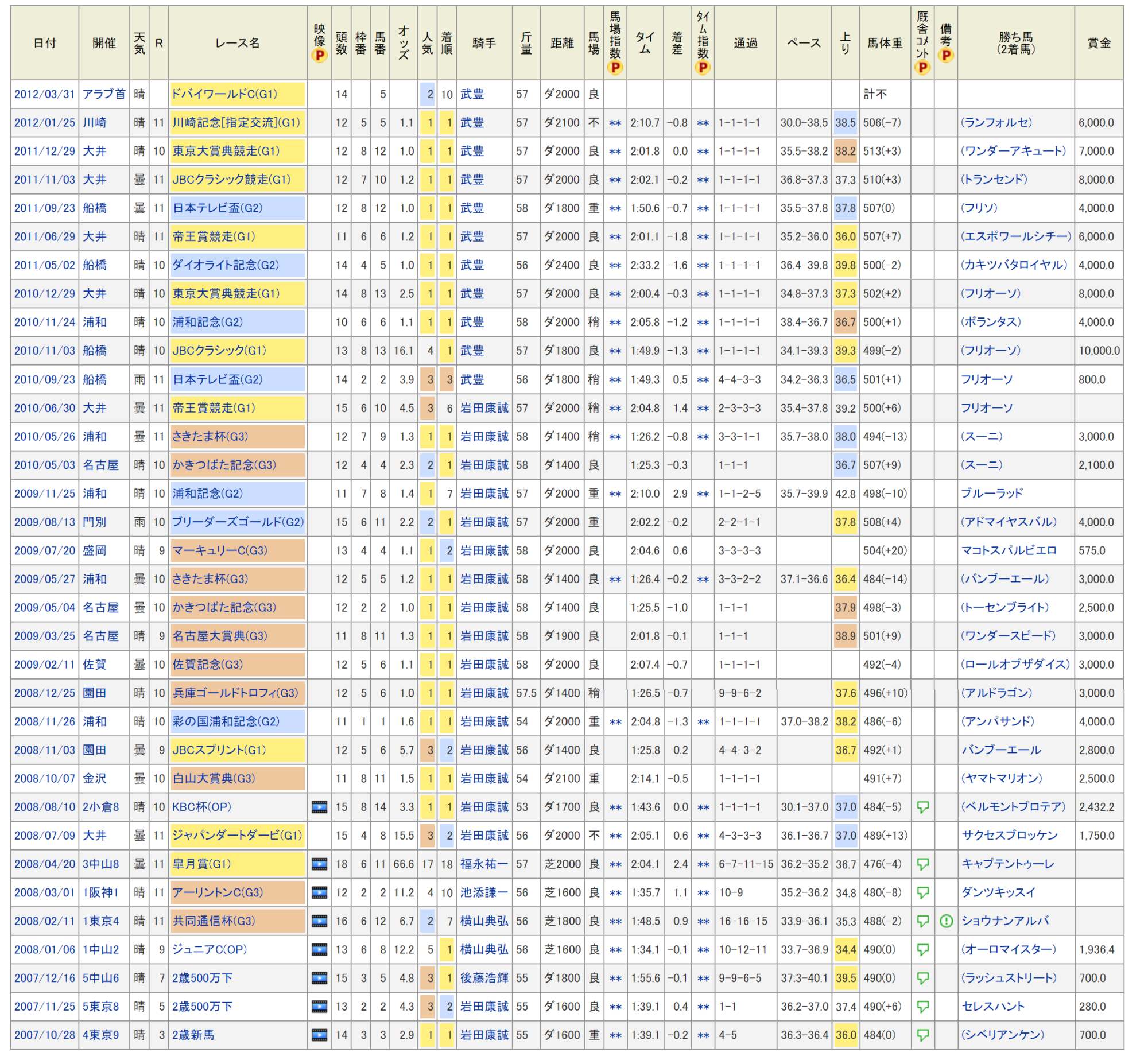
Task: Click premium P icon under 馬場指数 header
Action: coord(615,68)
